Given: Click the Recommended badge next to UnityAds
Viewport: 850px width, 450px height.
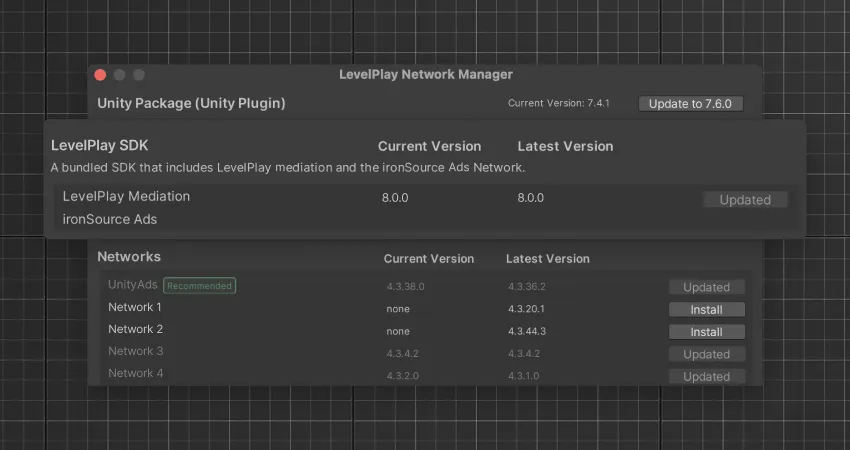Looking at the screenshot, I should tap(199, 286).
